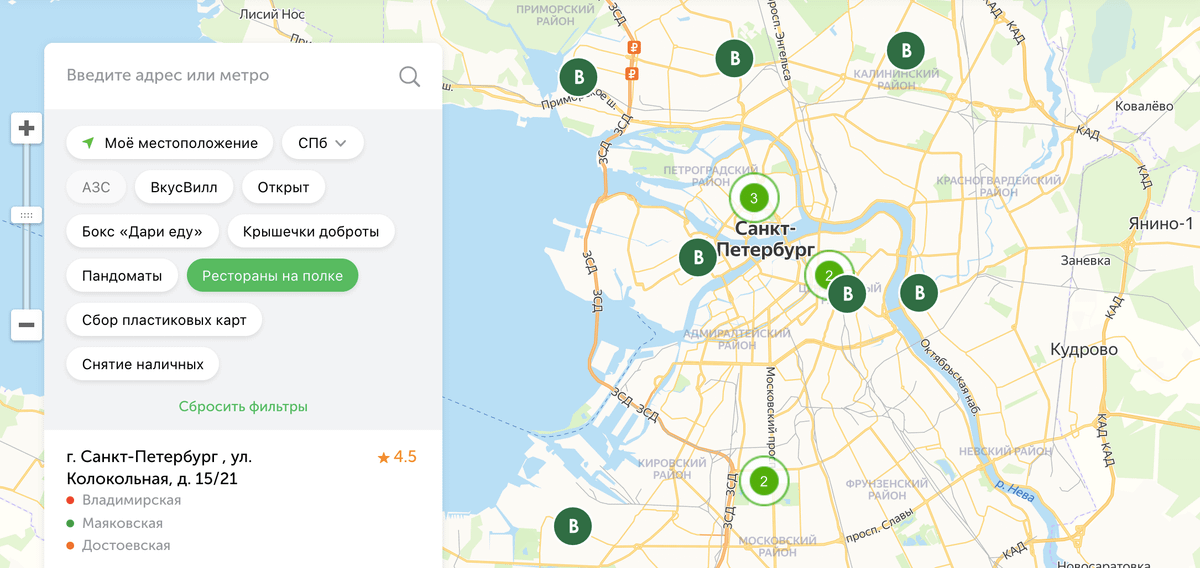This screenshot has width=1200, height=568.
Task: Open the cluster marker showing 3 stores
Action: [x=754, y=198]
